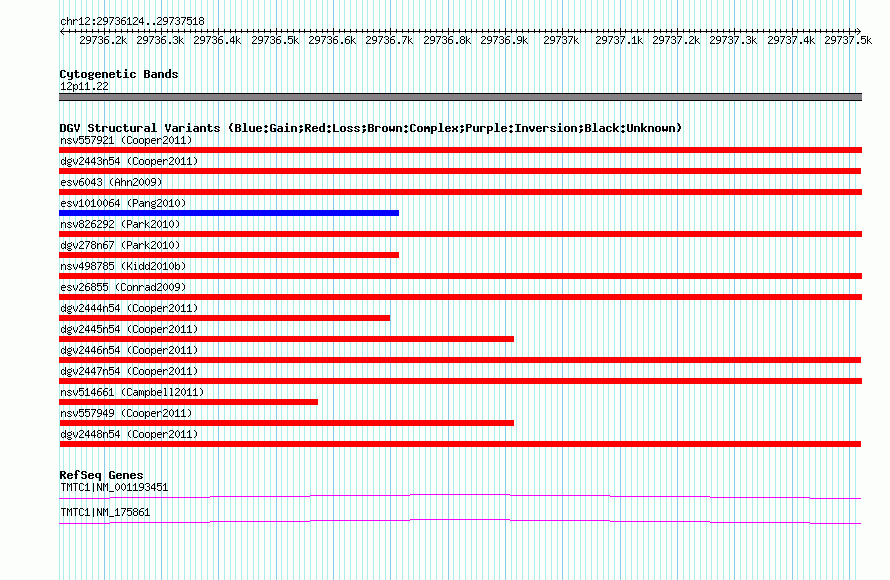The image size is (890, 580).
Task: Click the nsv557921 (Cooper2011) red loss bar
Action: click(460, 150)
